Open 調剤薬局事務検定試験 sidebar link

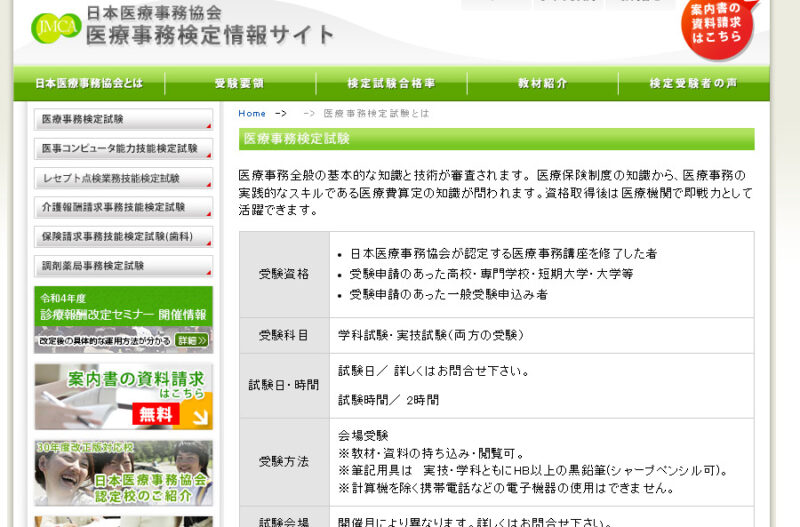pos(123,266)
